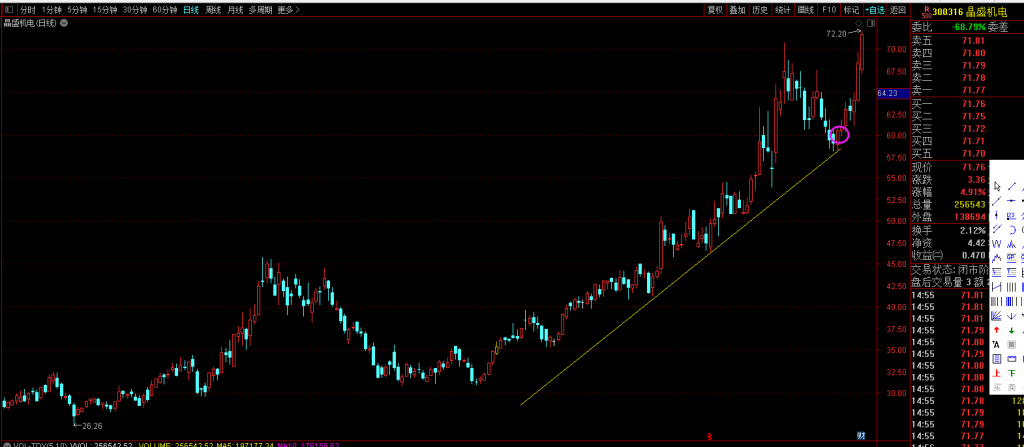Click the diamond icon above the chart

(858, 22)
